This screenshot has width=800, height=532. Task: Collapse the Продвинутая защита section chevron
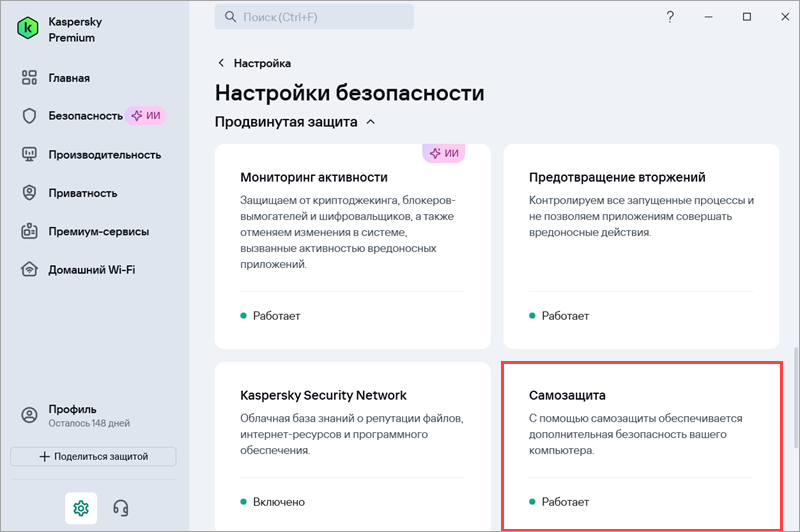(x=371, y=122)
